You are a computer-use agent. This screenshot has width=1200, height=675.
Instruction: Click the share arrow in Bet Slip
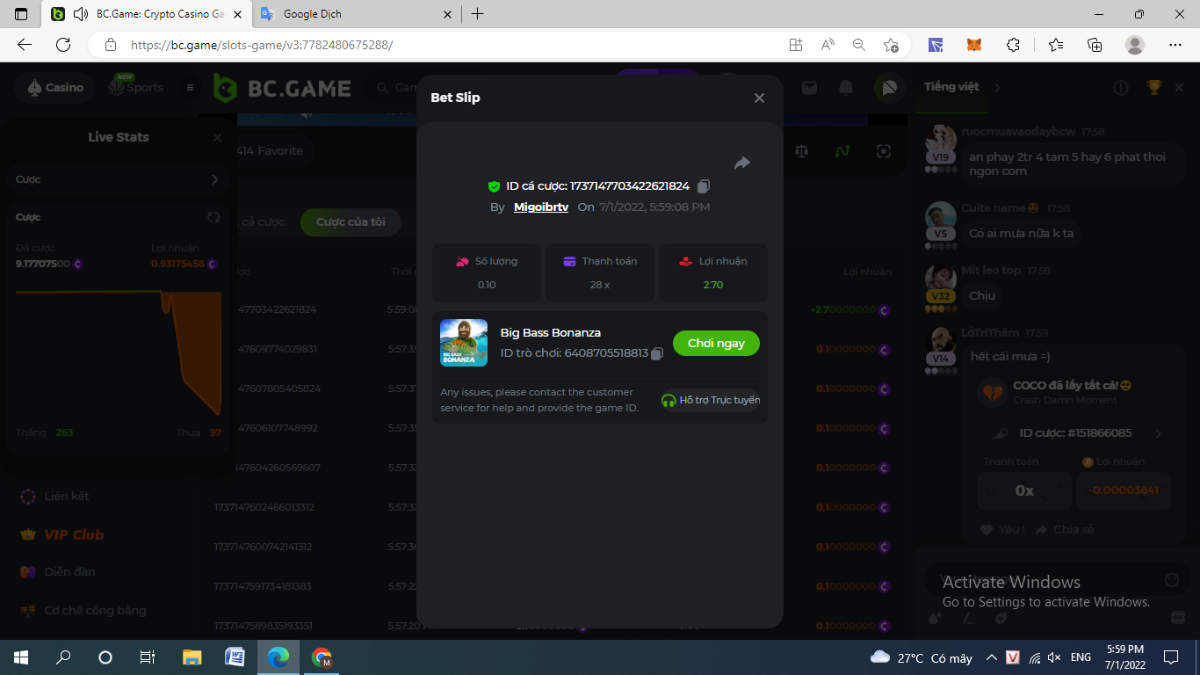(x=742, y=163)
